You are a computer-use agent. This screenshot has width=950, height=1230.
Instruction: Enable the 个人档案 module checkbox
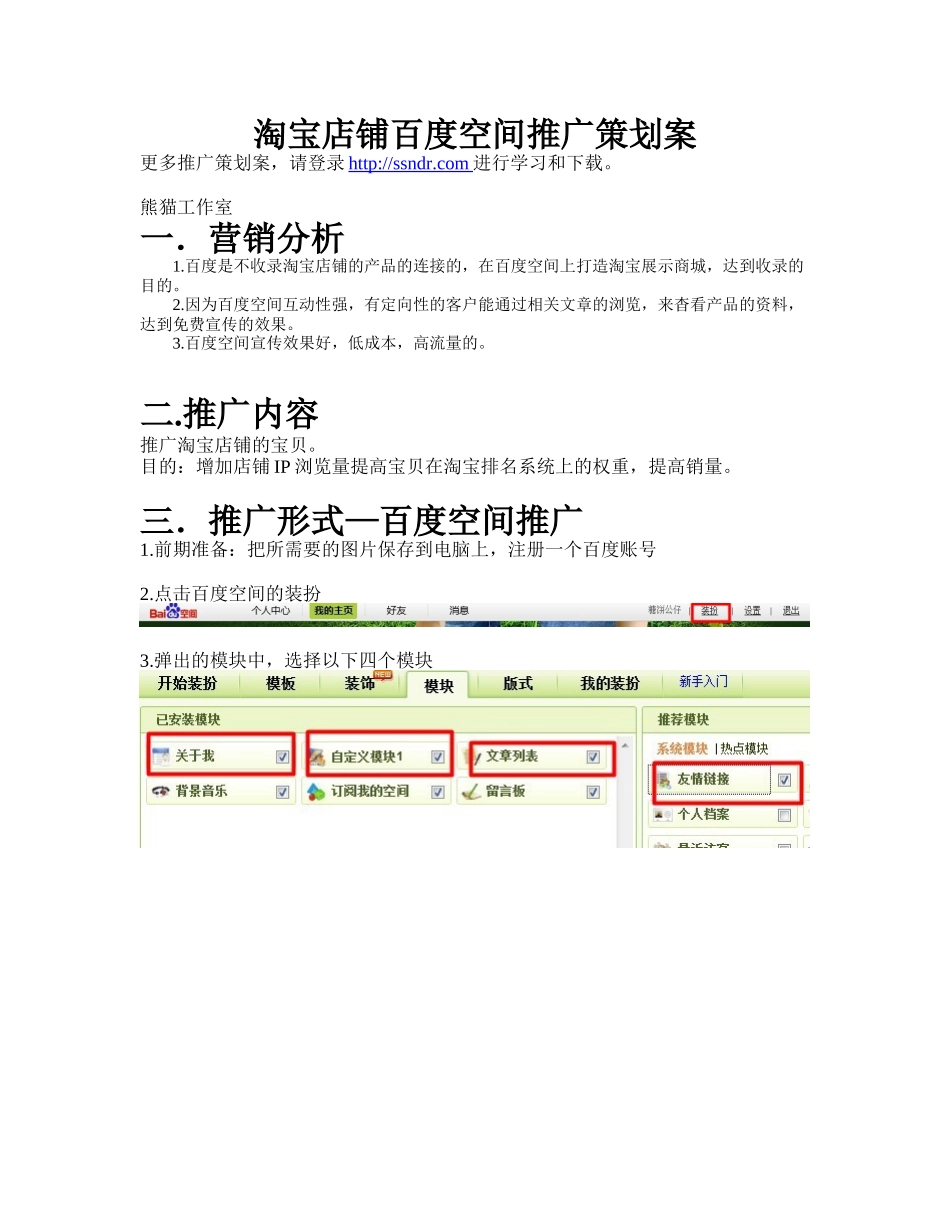[x=784, y=815]
